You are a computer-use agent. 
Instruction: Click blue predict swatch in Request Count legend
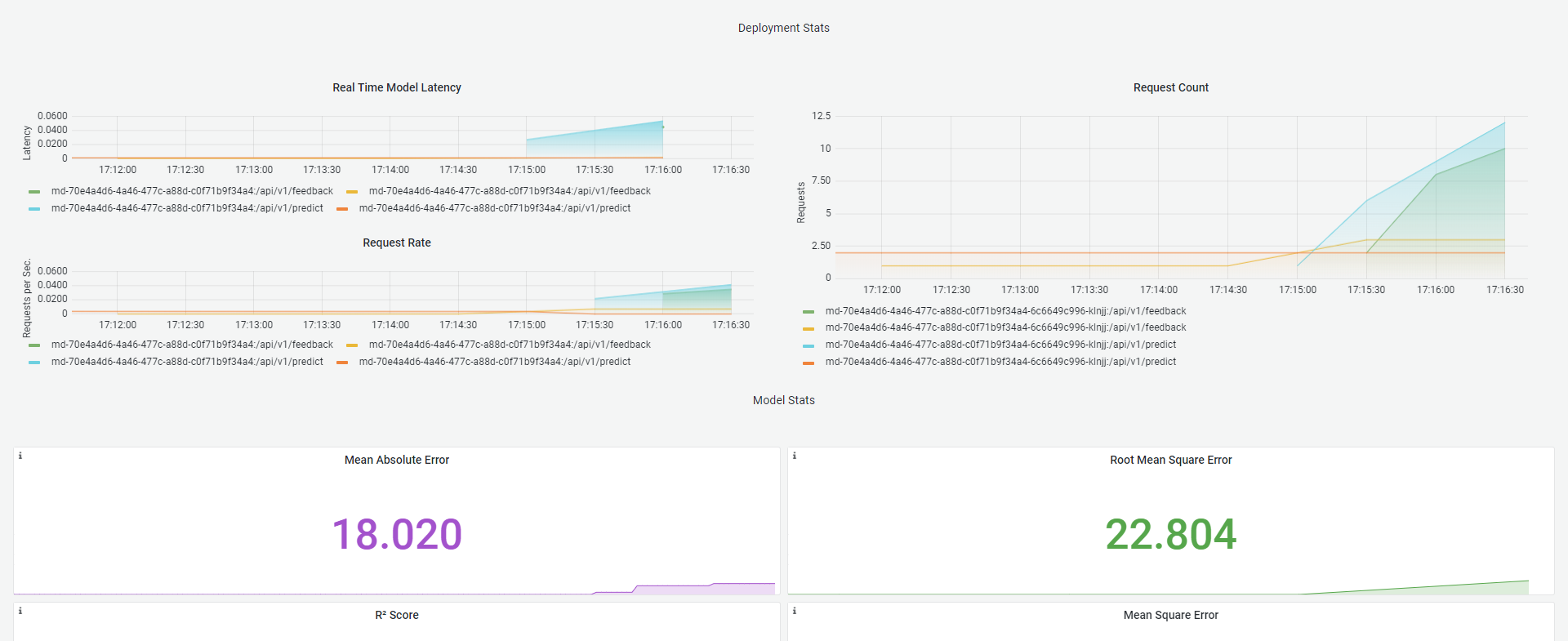tap(808, 345)
